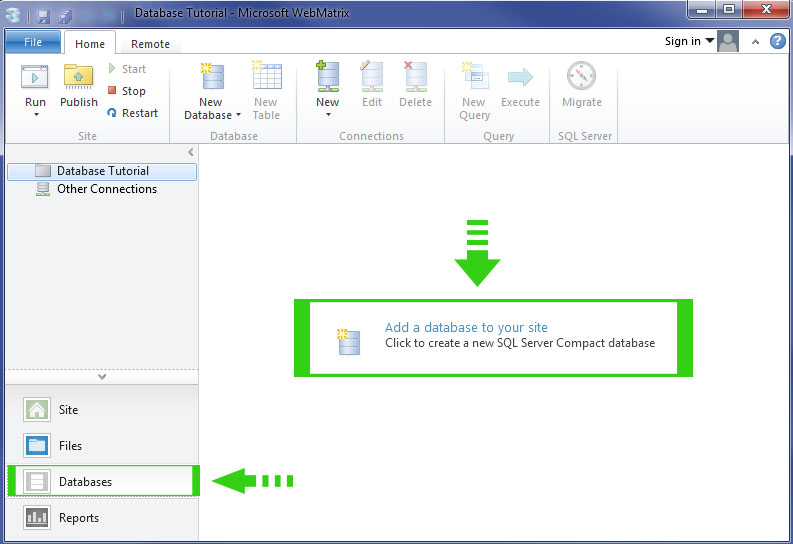793x544 pixels.
Task: Click 'Click to create a new SQL Server Compact database'
Action: (520, 343)
